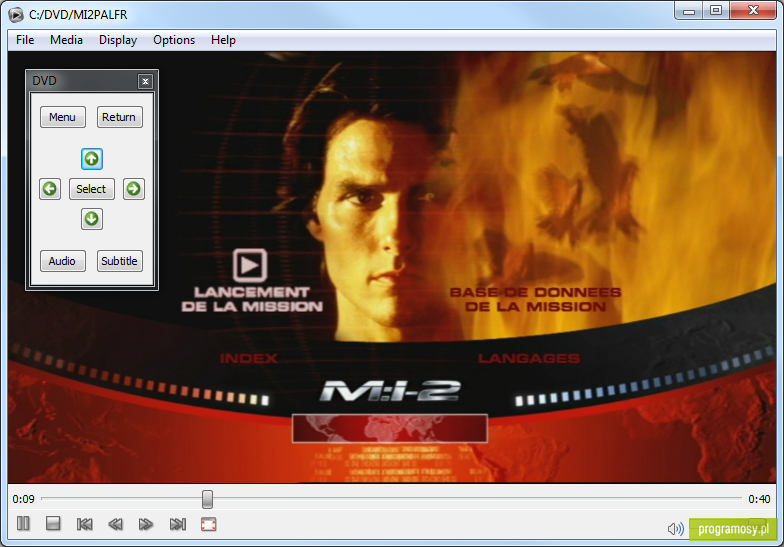Viewport: 784px width, 547px height.
Task: Navigate up with the DVD panel up arrow
Action: tap(92, 159)
